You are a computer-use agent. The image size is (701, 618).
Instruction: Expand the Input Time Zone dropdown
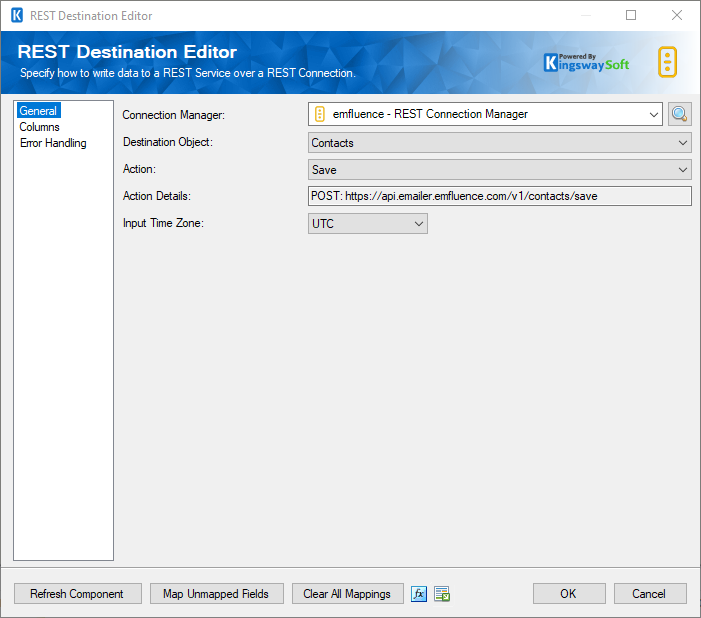click(x=367, y=224)
